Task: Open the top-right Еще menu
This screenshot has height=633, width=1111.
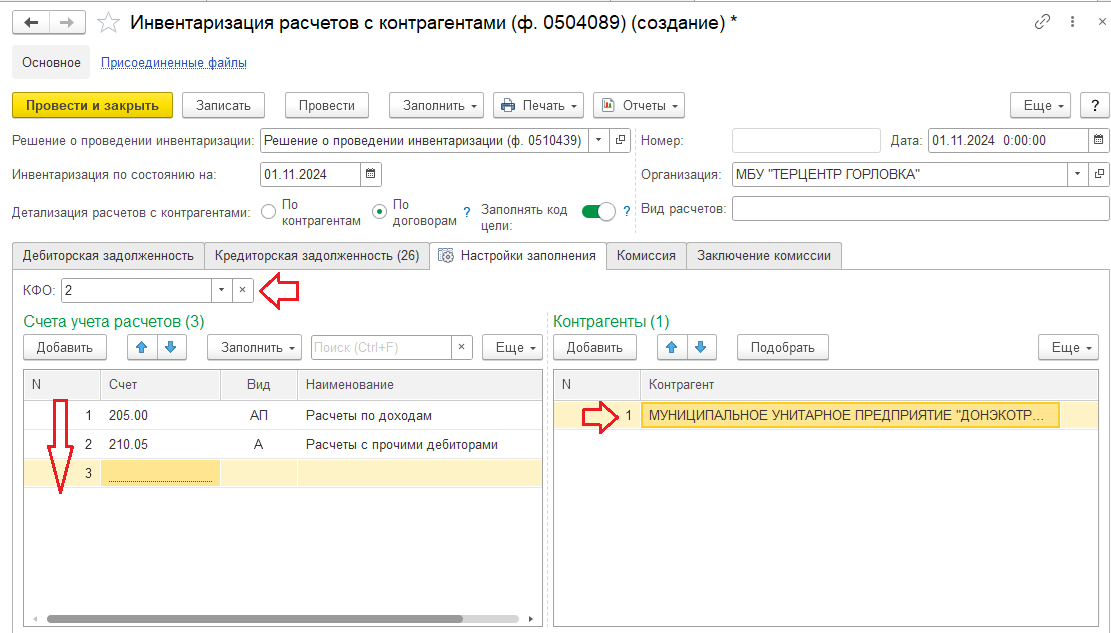Action: (x=1041, y=106)
